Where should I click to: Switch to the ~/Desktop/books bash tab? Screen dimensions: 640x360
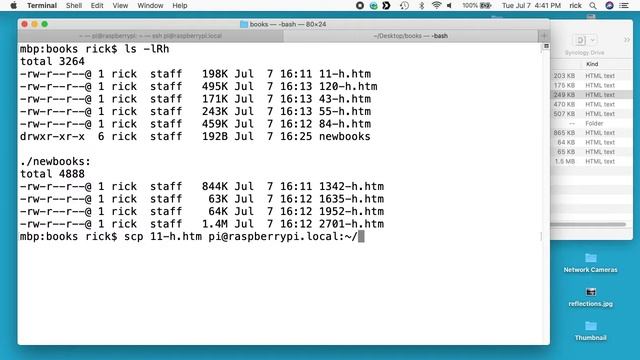click(x=411, y=36)
